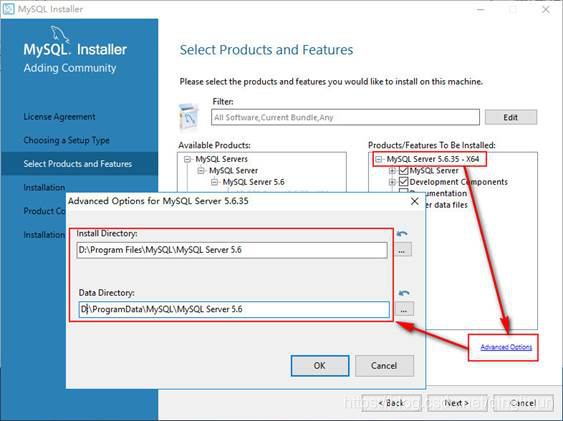Click the Installation step in sidebar

coord(44,187)
